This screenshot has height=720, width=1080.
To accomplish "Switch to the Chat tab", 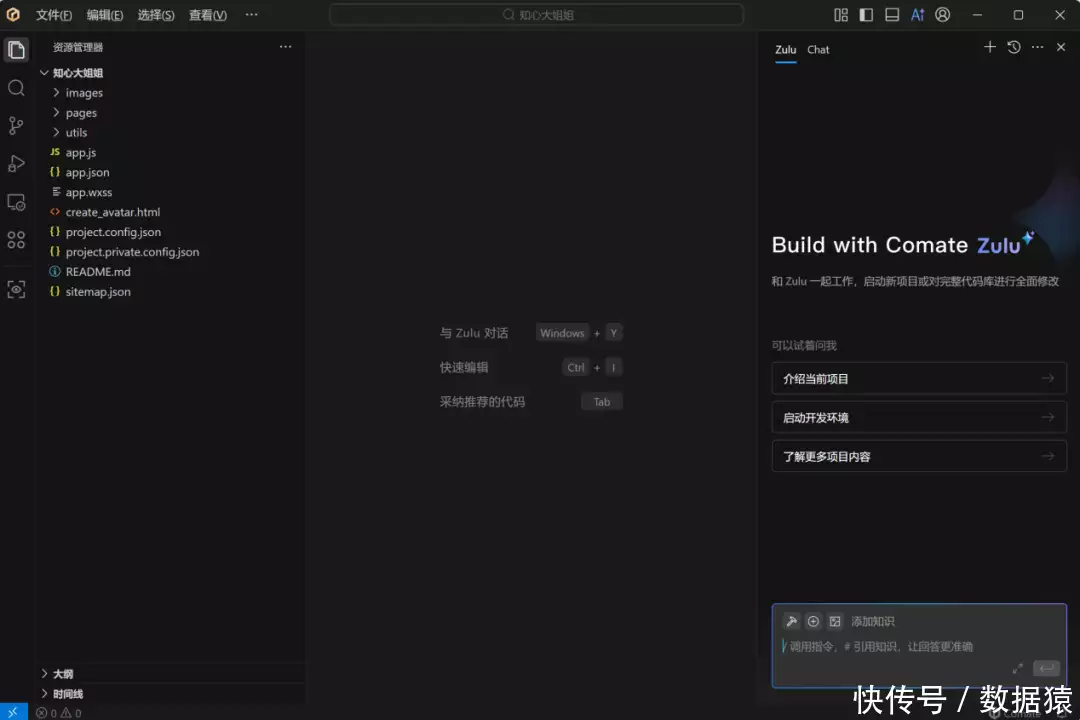I will pos(818,50).
